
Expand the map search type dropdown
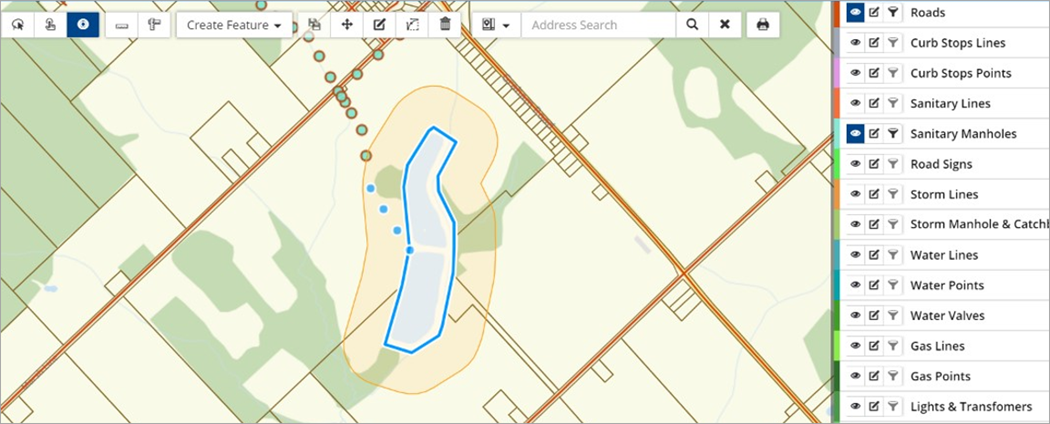[496, 25]
